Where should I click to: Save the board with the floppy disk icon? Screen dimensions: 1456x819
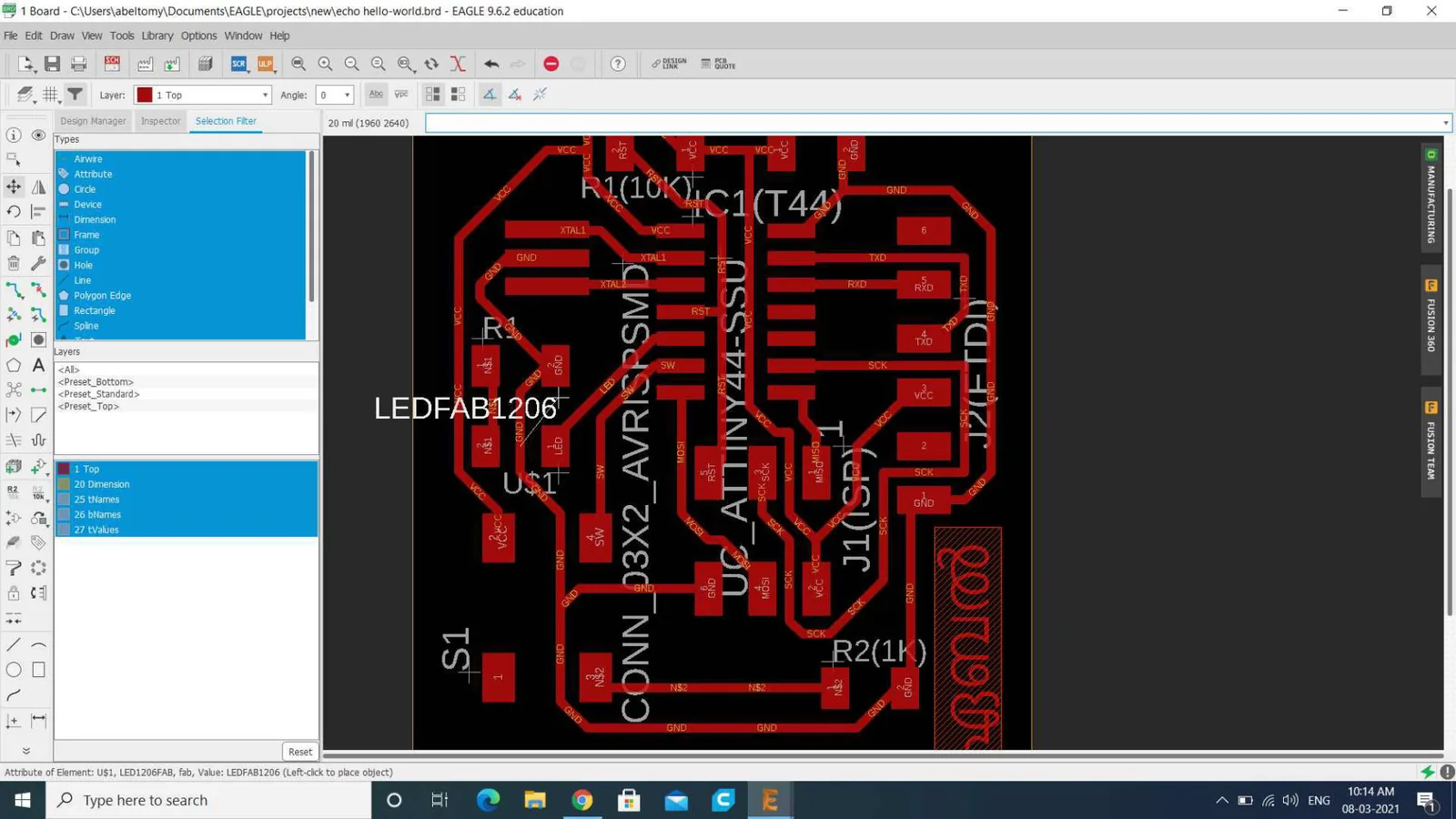pyautogui.click(x=52, y=64)
